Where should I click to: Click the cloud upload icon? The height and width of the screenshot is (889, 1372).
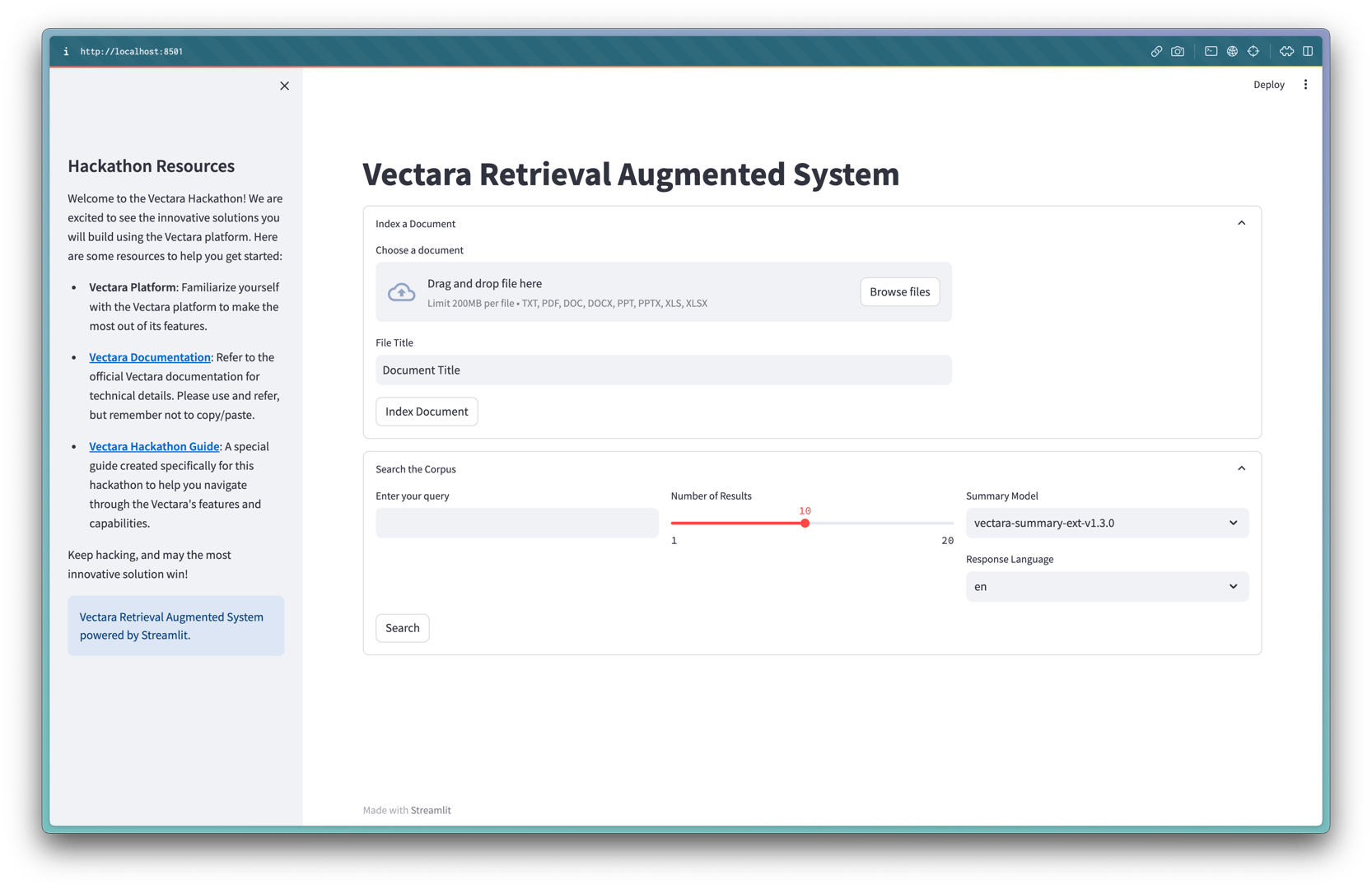pyautogui.click(x=402, y=292)
